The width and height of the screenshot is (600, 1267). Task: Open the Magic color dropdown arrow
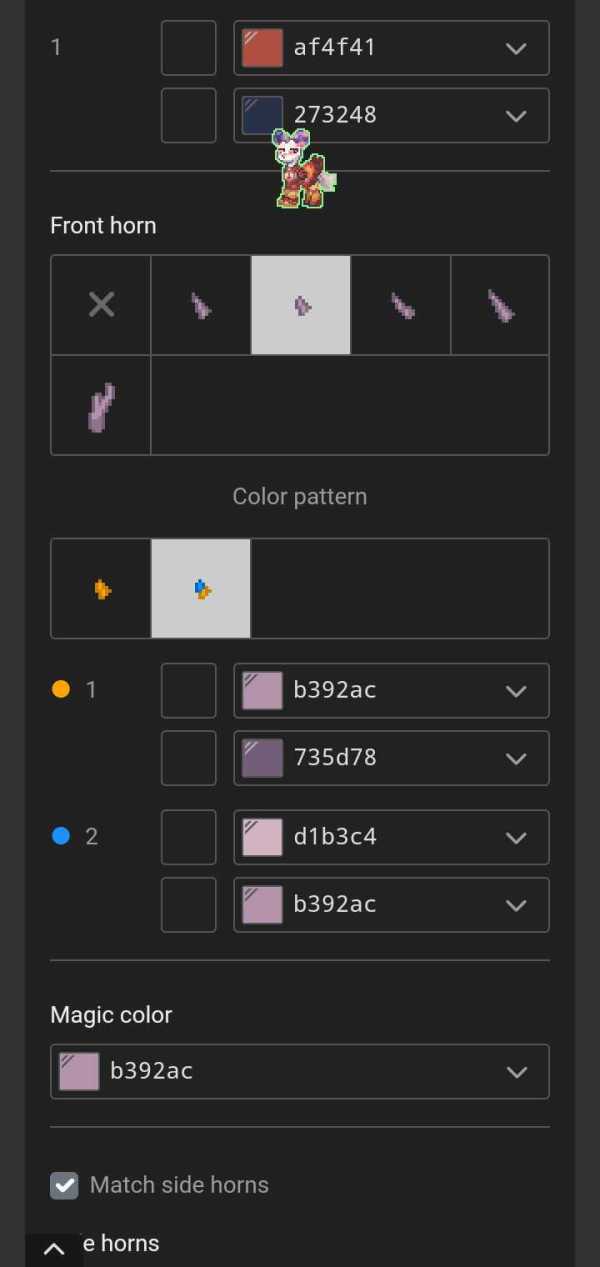[516, 1072]
